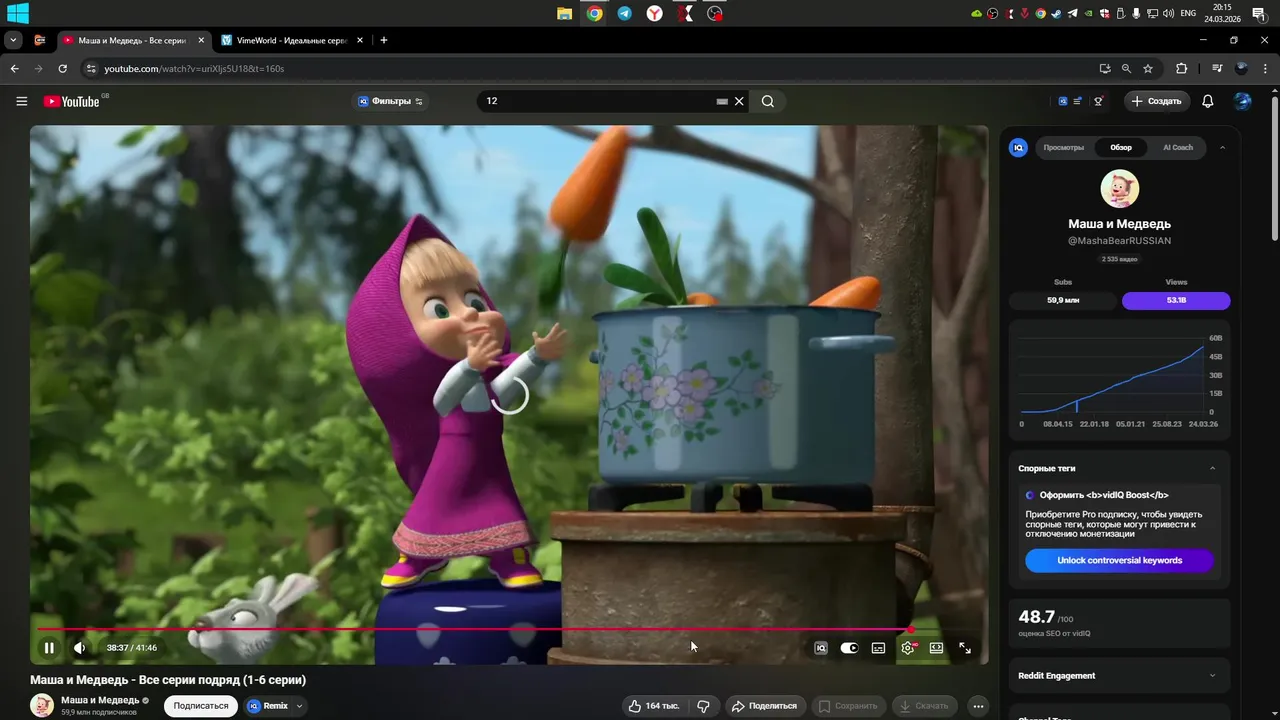Open a new browser tab
The height and width of the screenshot is (720, 1280).
383,40
